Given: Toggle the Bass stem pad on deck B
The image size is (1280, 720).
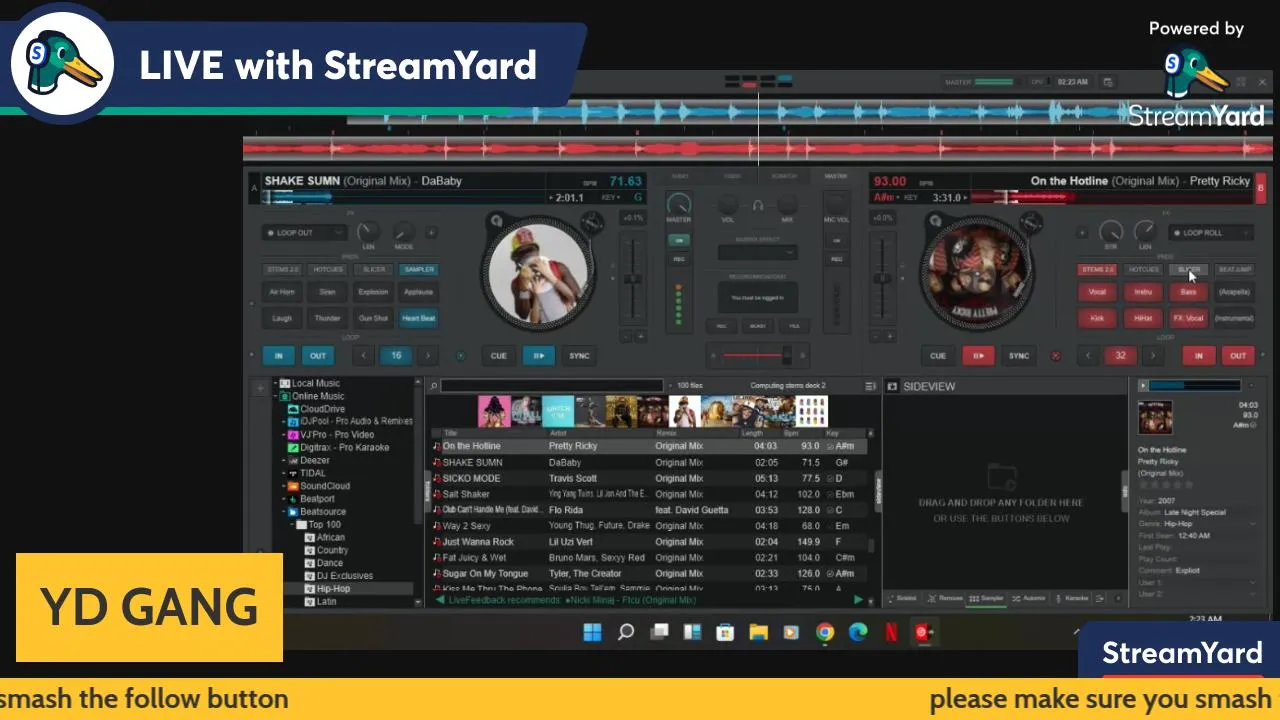Looking at the screenshot, I should tap(1188, 292).
